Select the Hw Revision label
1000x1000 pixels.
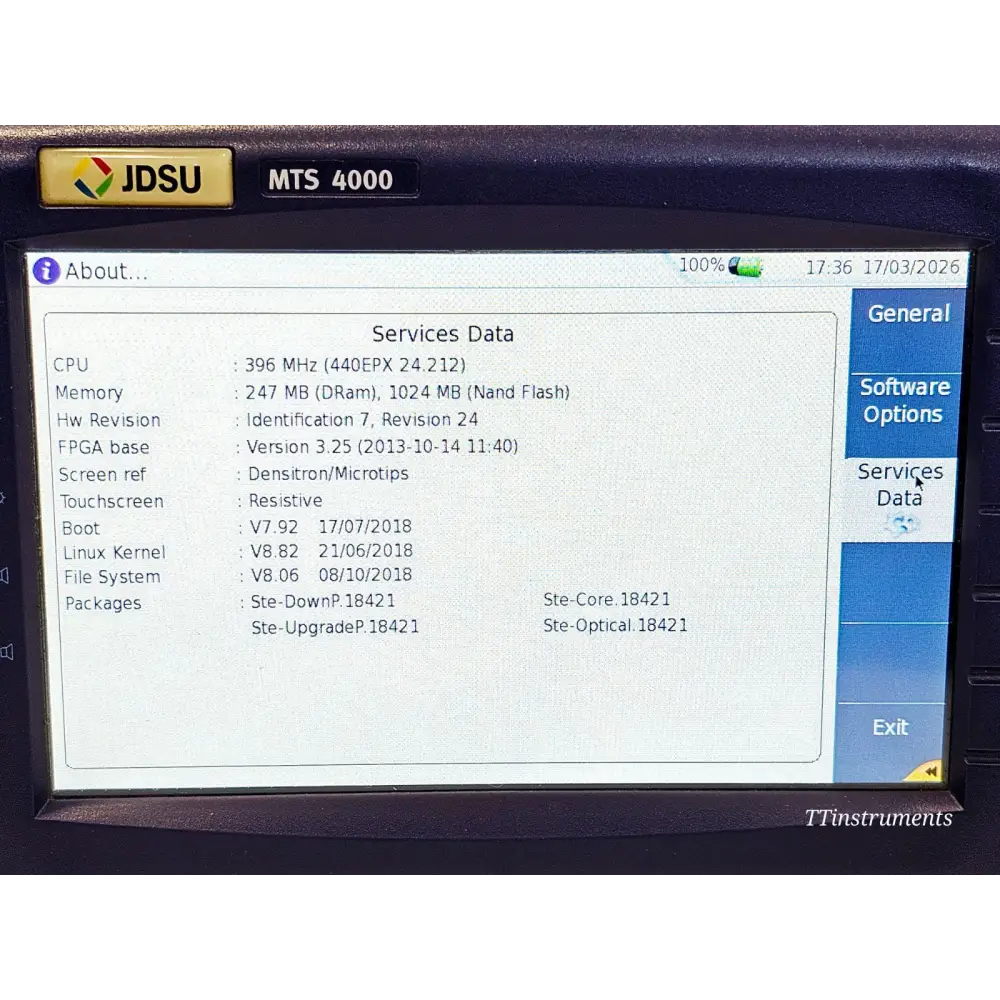(108, 420)
